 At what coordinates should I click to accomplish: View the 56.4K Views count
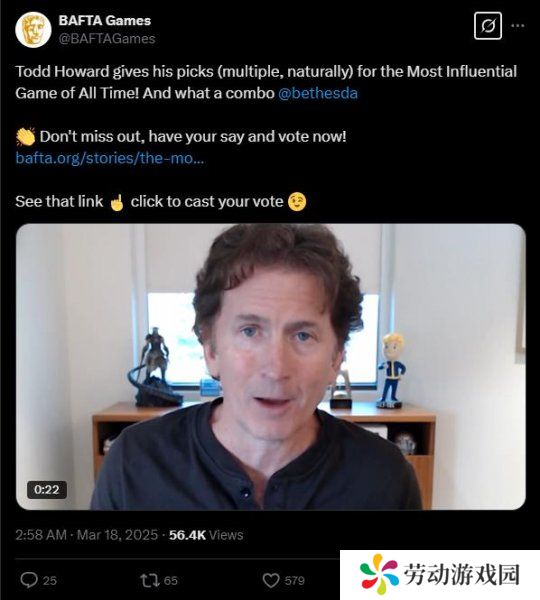click(206, 535)
